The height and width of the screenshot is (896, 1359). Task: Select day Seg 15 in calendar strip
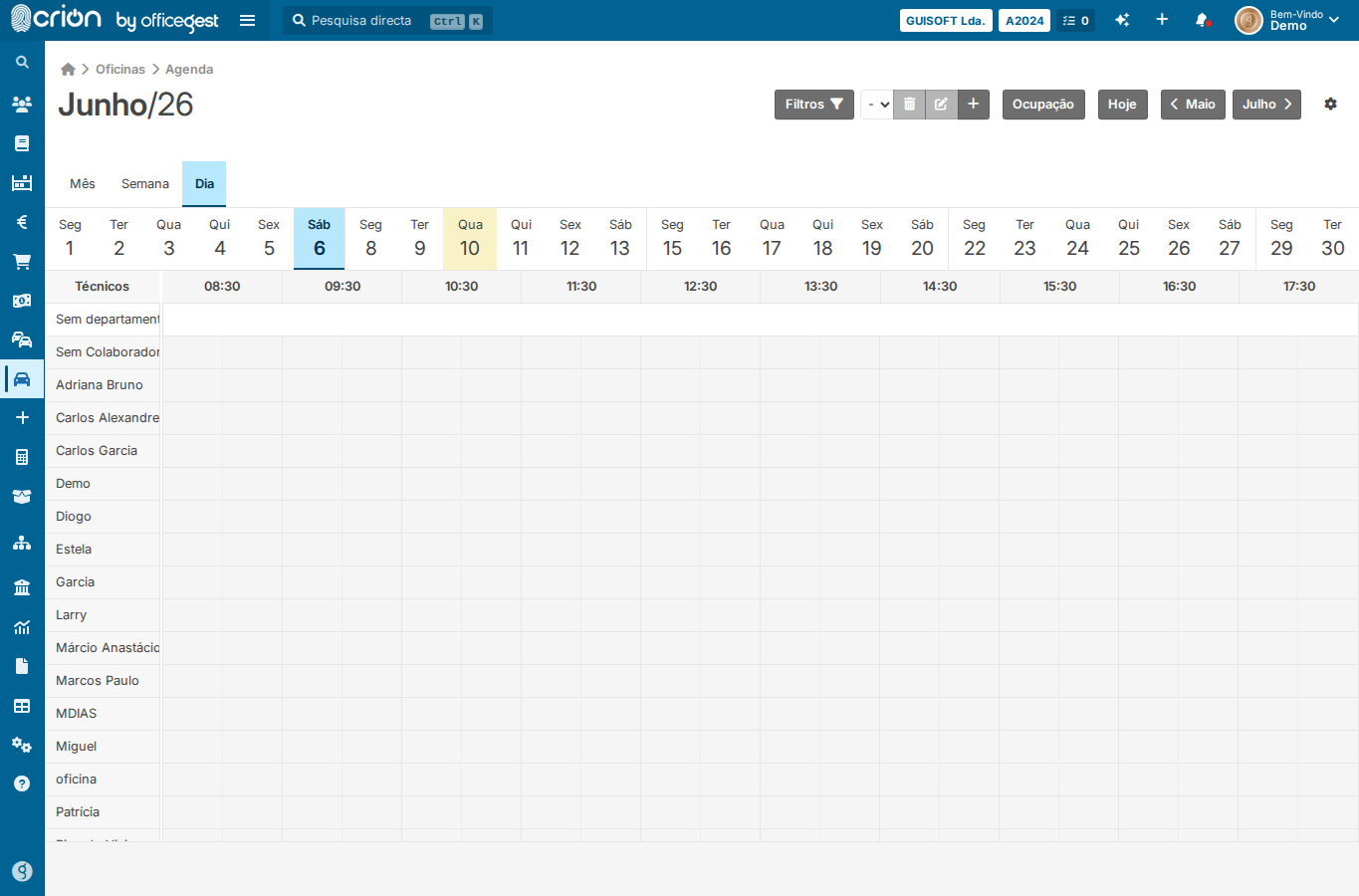[672, 239]
